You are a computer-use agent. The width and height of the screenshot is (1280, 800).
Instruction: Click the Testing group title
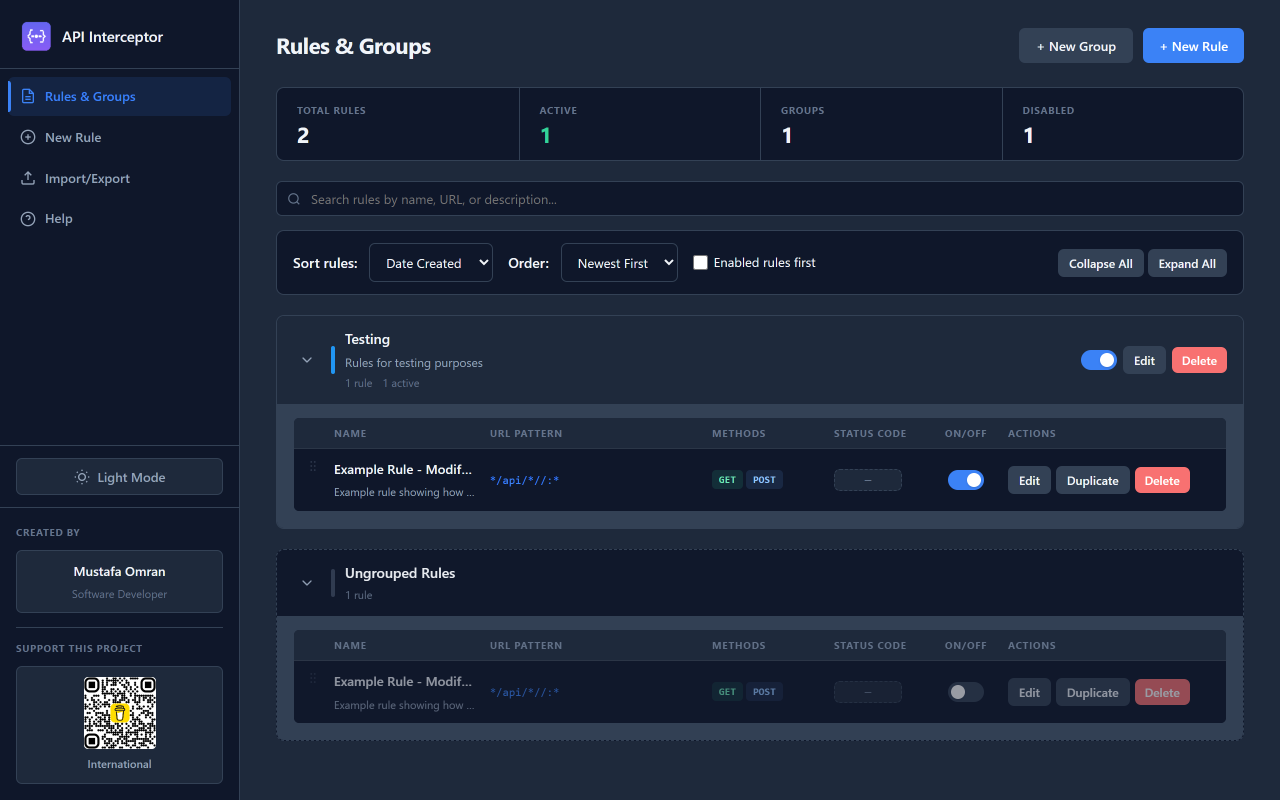click(x=367, y=339)
